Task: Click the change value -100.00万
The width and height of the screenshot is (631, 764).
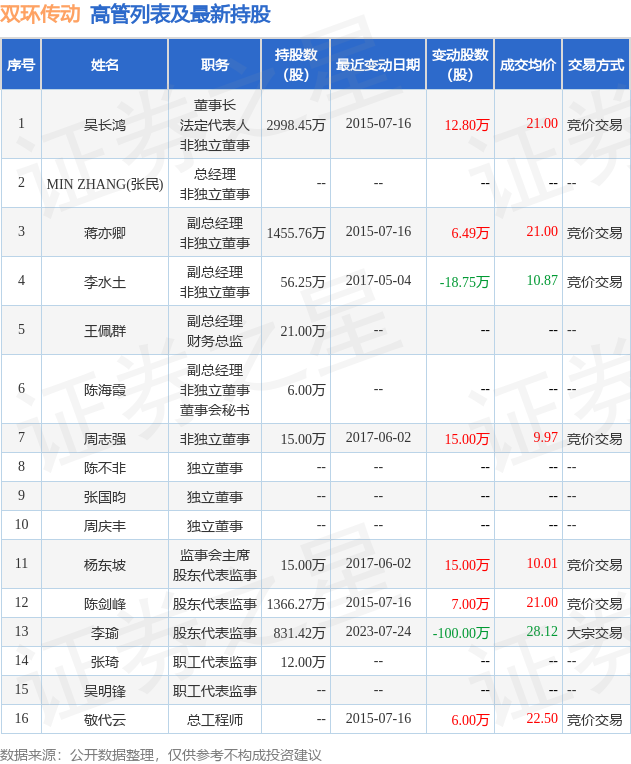Action: 461,633
